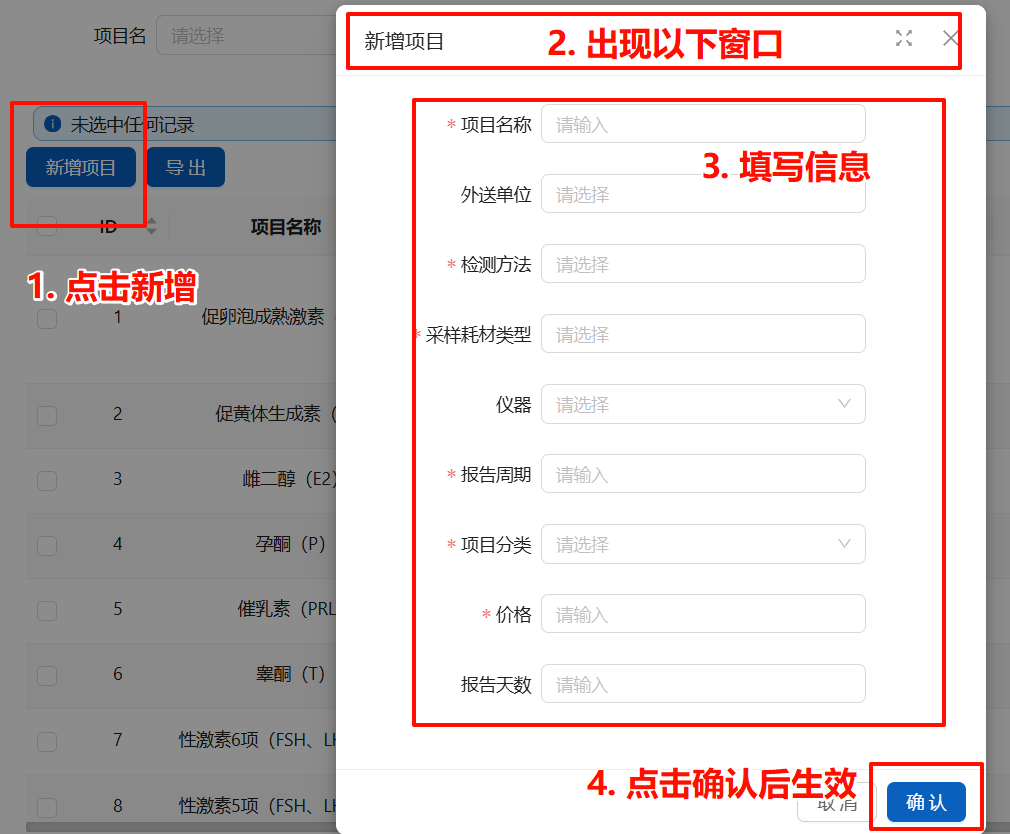1010x834 pixels.
Task: Open the 外送单位 select field
Action: (702, 195)
